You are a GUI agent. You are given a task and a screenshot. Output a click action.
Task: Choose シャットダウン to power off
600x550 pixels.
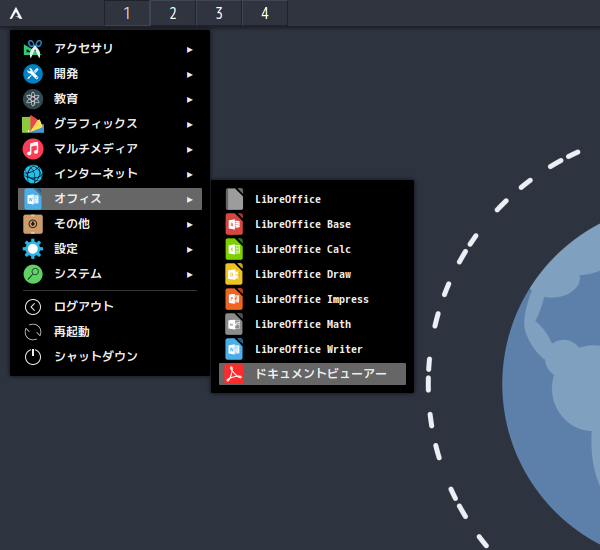(110, 357)
